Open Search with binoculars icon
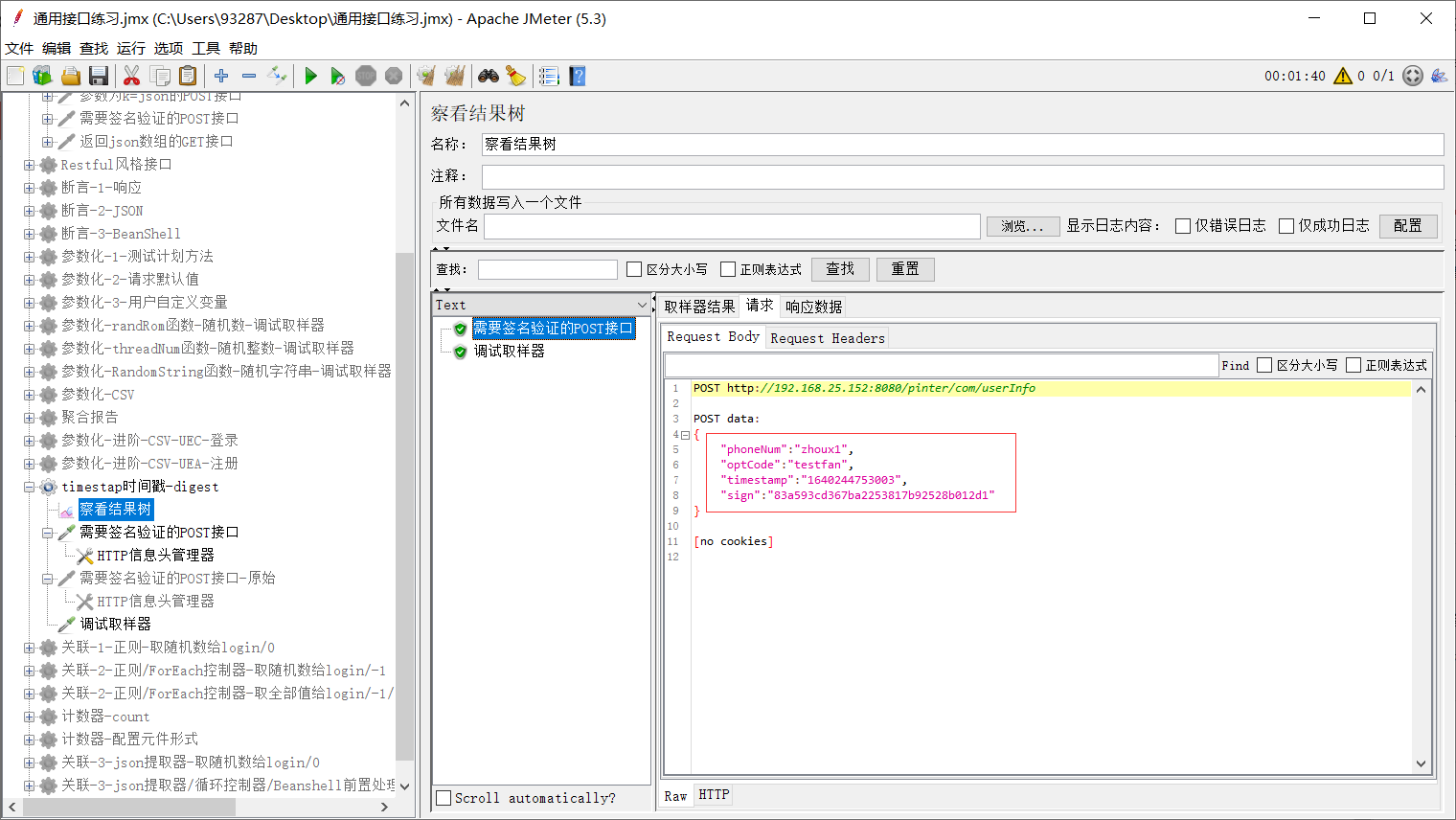Viewport: 1456px width, 820px height. (x=489, y=76)
